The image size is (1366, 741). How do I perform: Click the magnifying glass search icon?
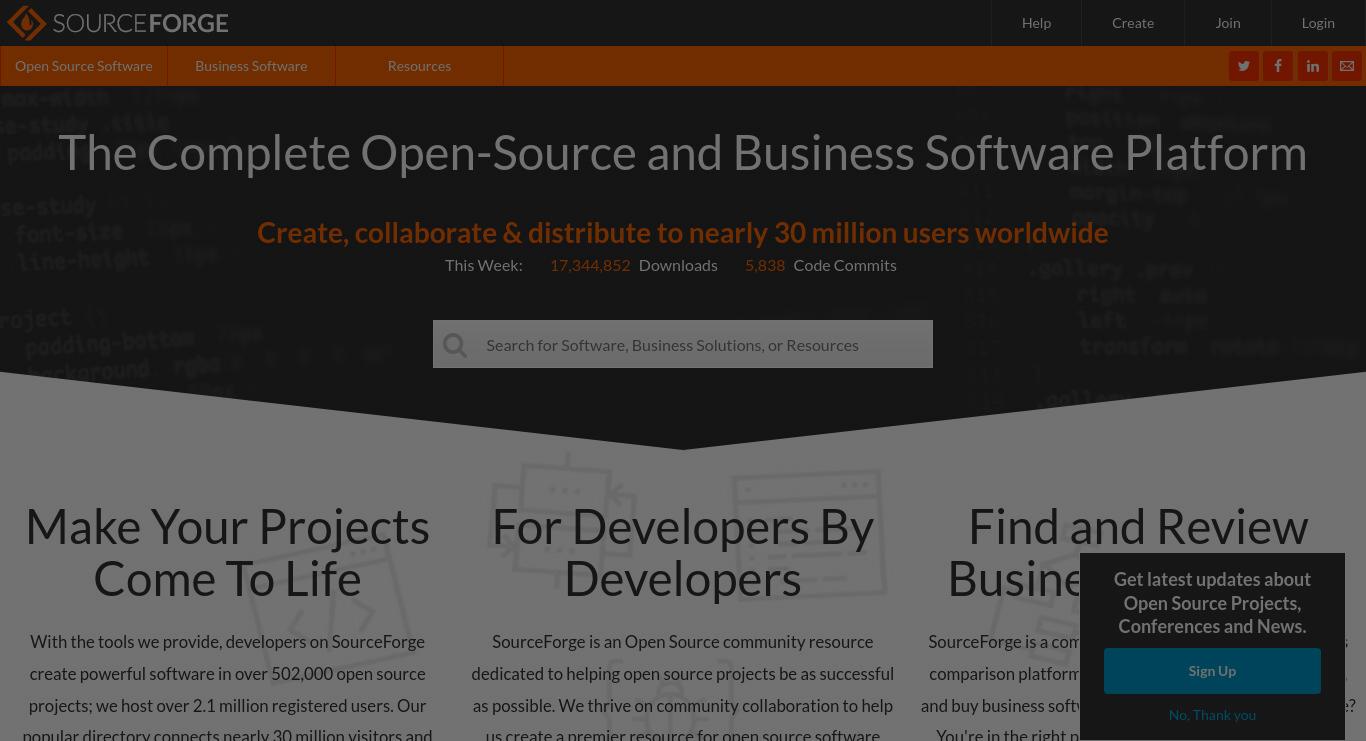[x=455, y=345]
